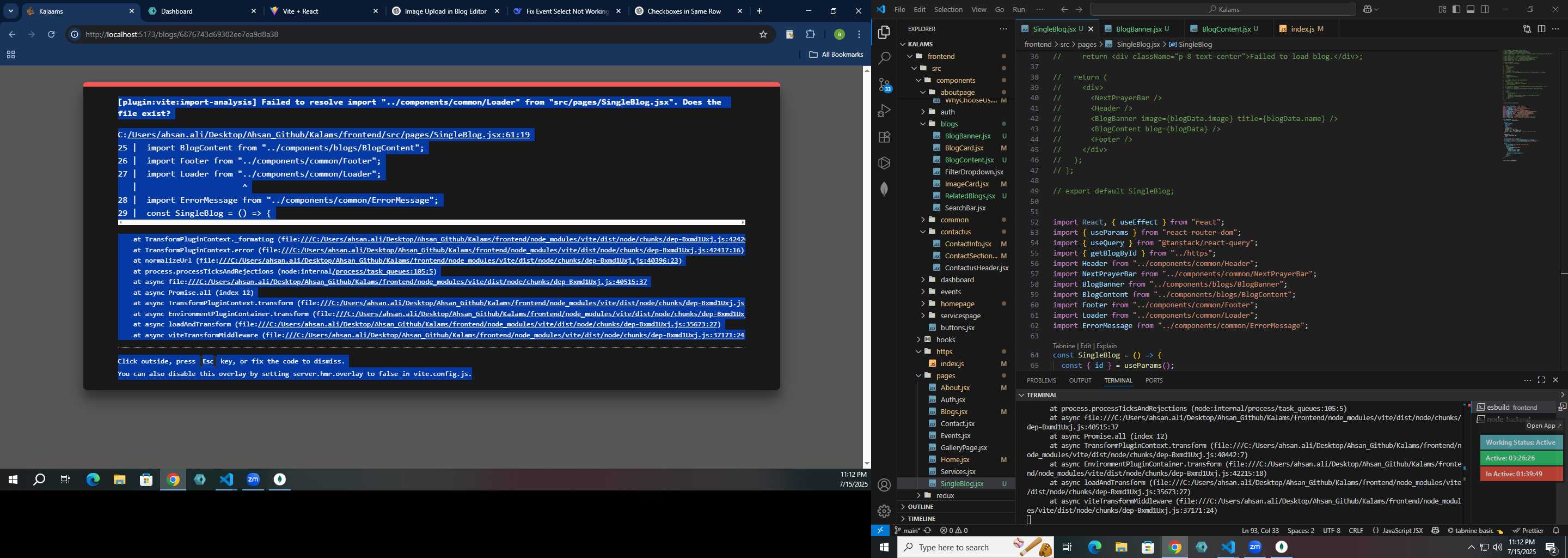
Task: Click the Open App button in terminal panel
Action: (x=1544, y=427)
